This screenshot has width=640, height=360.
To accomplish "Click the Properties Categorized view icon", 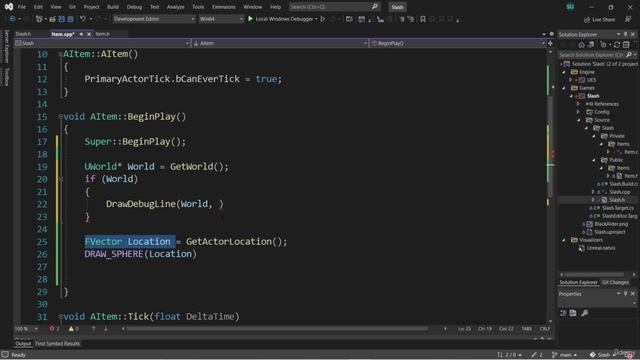I will click(564, 313).
